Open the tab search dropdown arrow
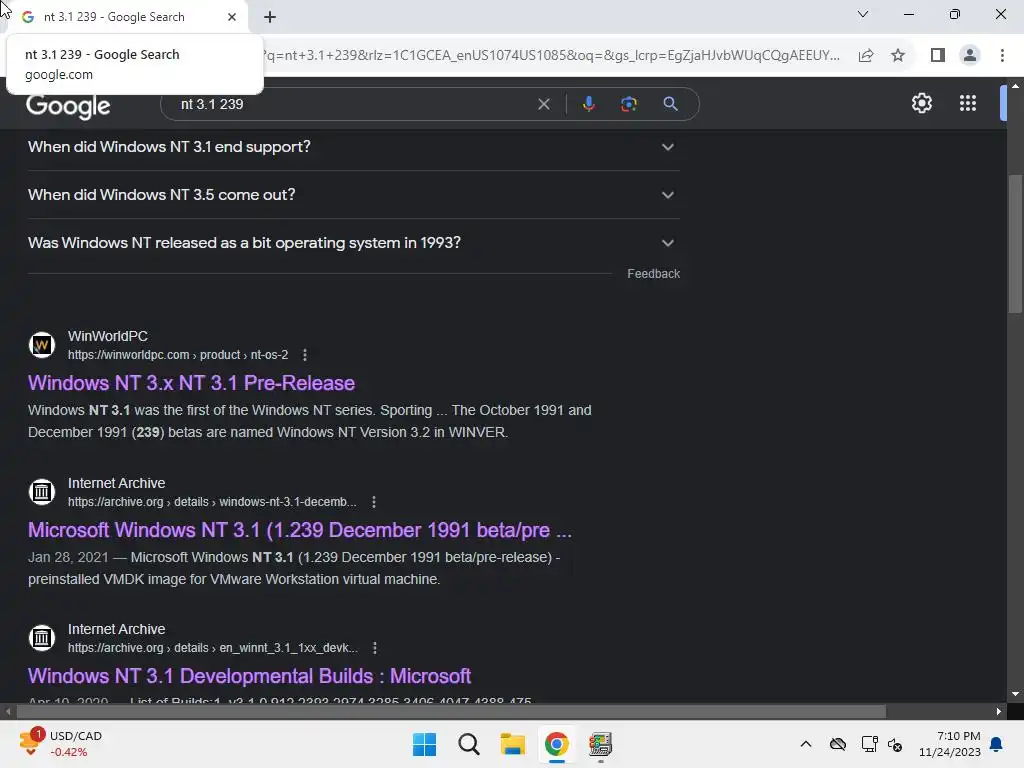This screenshot has height=768, width=1024. pos(863,14)
